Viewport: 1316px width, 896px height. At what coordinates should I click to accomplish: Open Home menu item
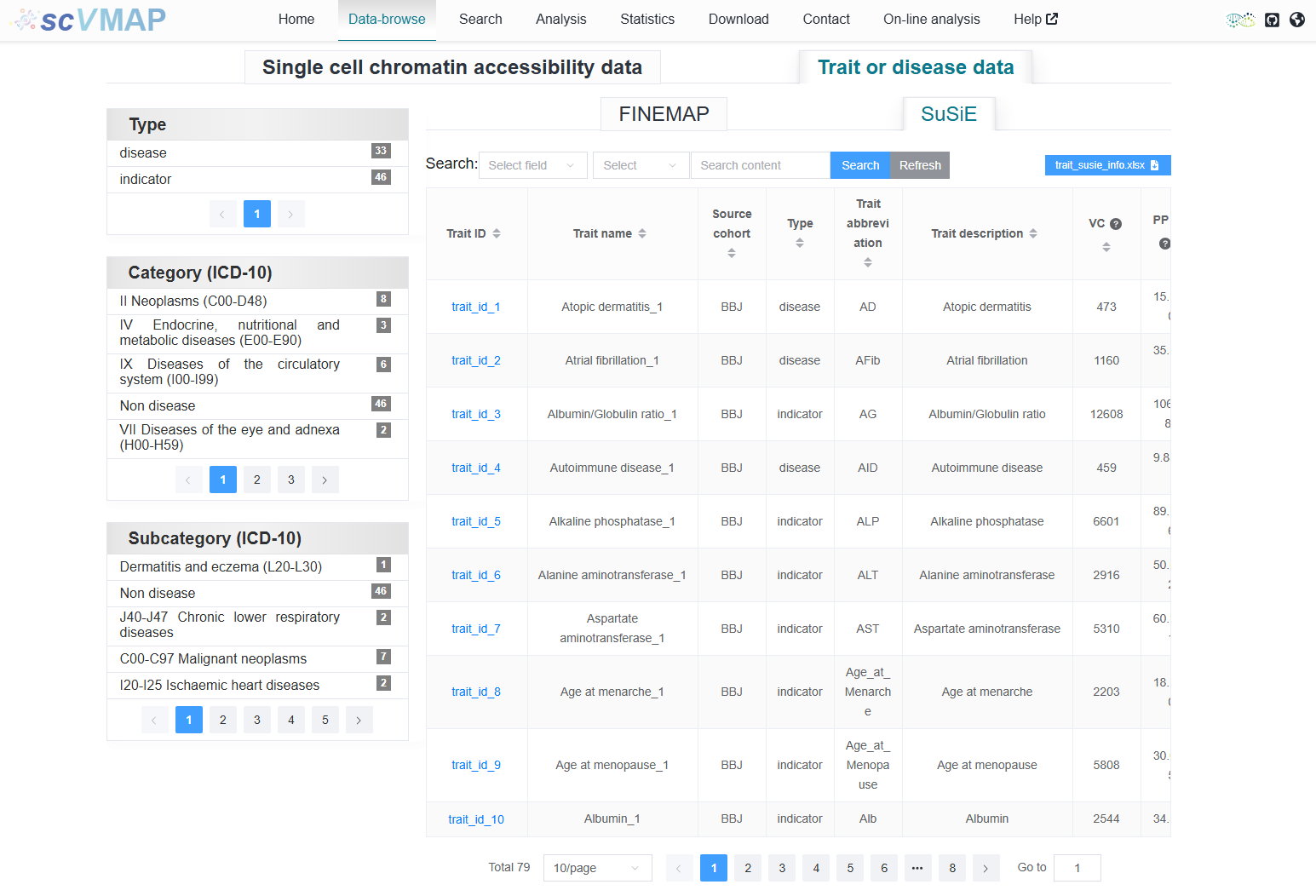[x=296, y=20]
